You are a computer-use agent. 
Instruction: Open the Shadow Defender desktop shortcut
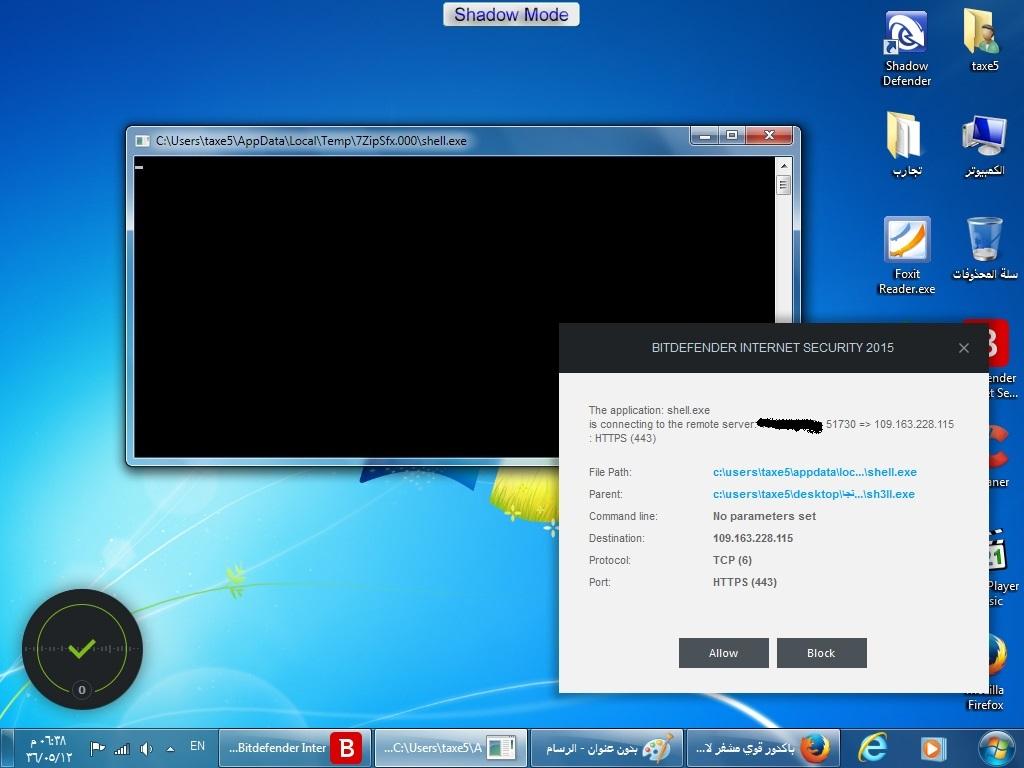906,48
